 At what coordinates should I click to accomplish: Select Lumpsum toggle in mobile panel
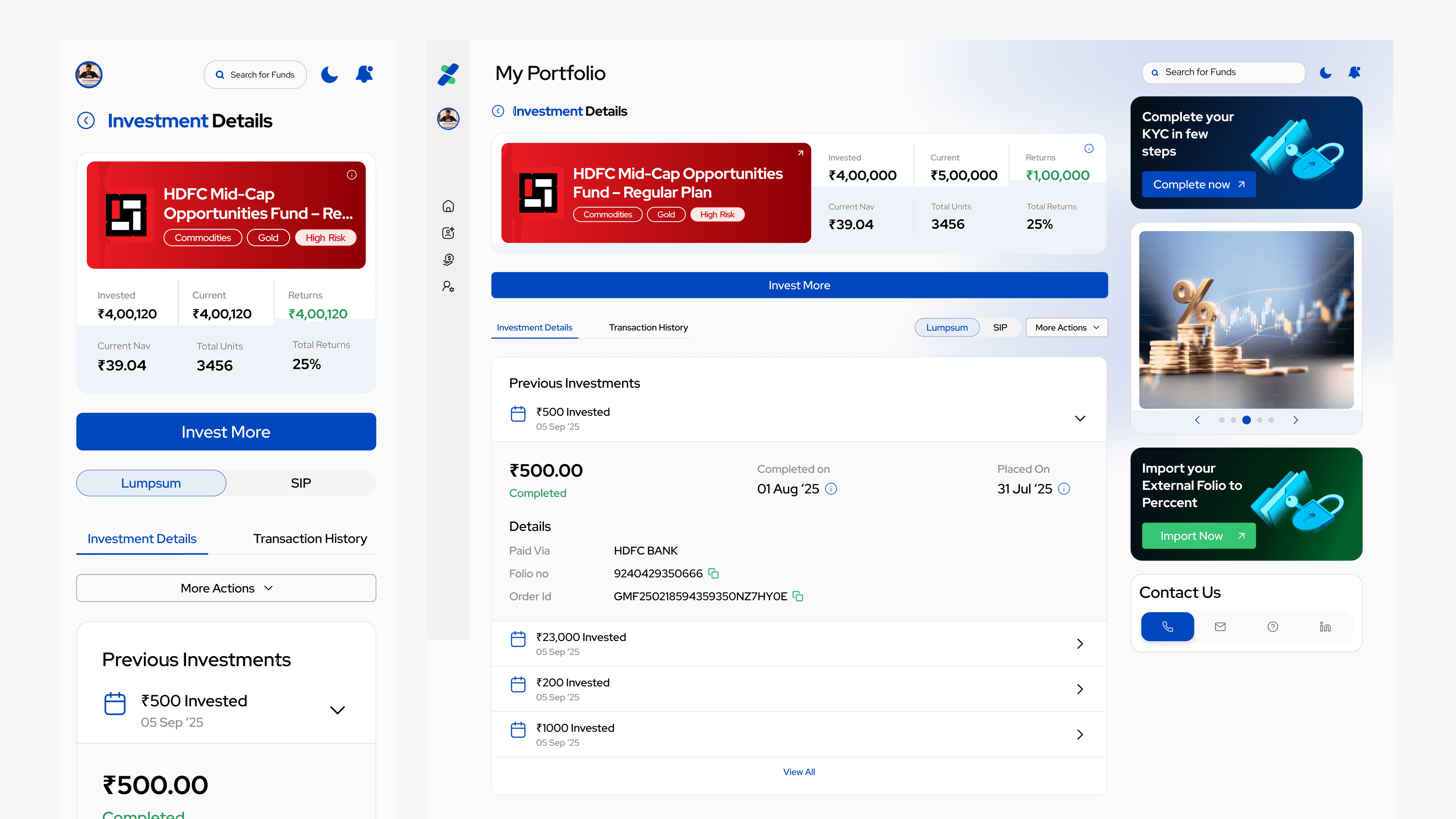tap(151, 483)
